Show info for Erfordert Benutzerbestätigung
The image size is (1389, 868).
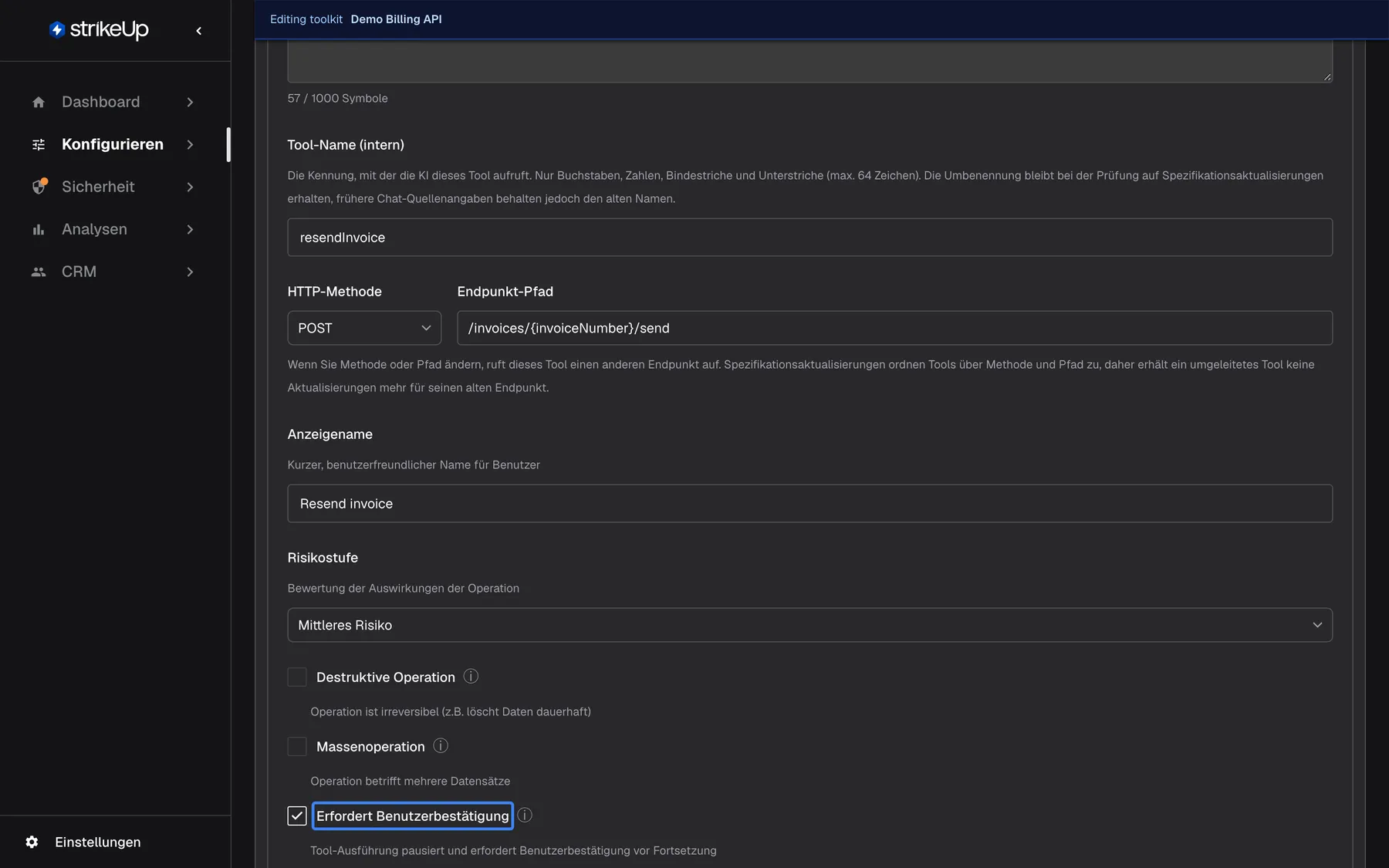[525, 816]
